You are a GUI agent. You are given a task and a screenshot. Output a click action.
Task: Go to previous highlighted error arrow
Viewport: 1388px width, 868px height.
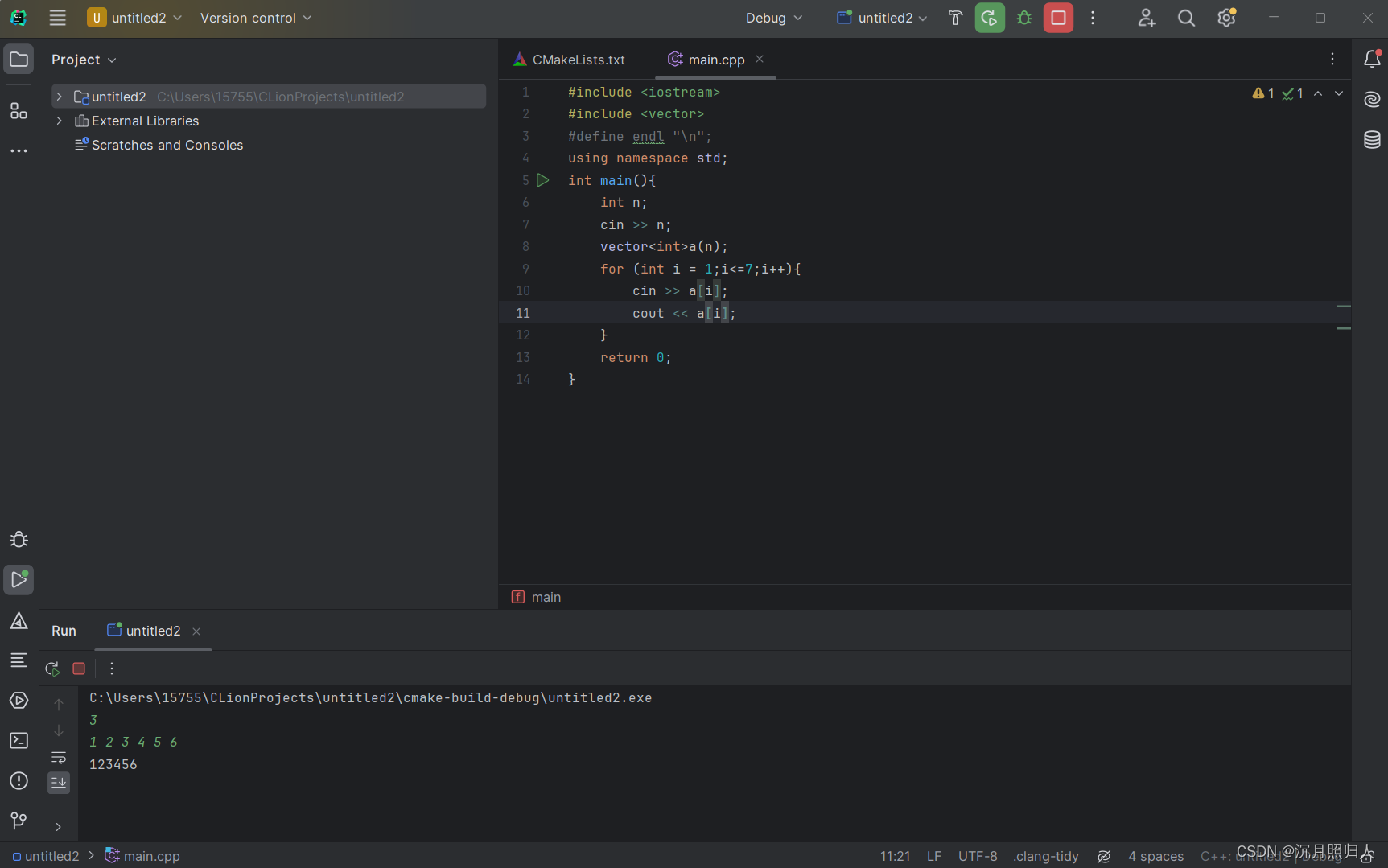click(x=1318, y=93)
